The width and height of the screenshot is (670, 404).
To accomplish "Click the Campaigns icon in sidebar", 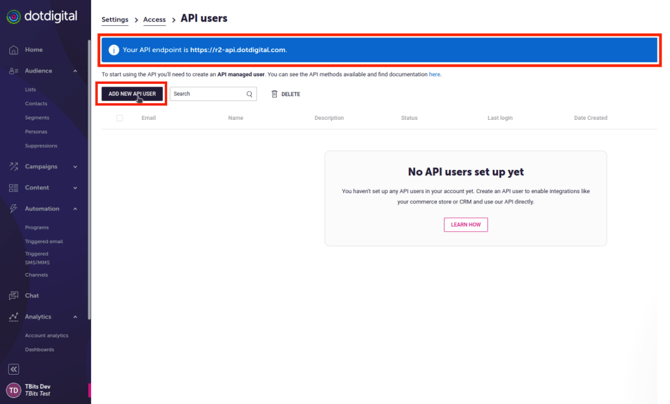I will point(13,166).
